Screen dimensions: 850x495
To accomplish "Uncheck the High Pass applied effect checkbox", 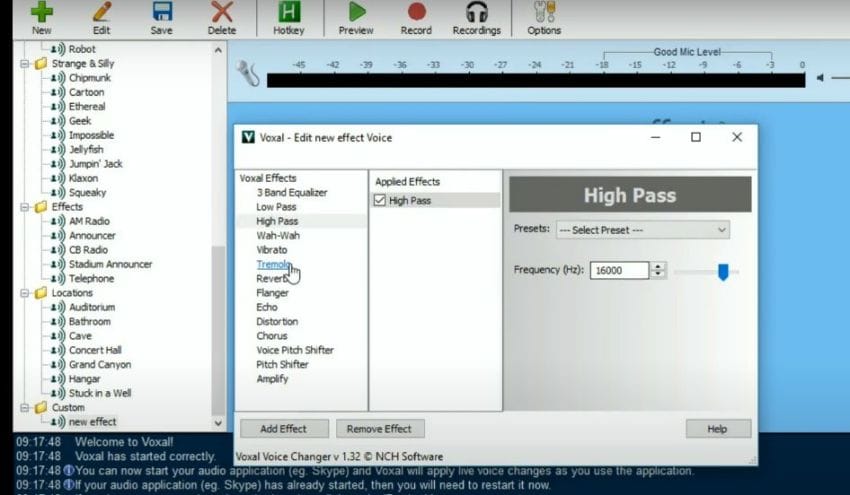I will point(379,201).
